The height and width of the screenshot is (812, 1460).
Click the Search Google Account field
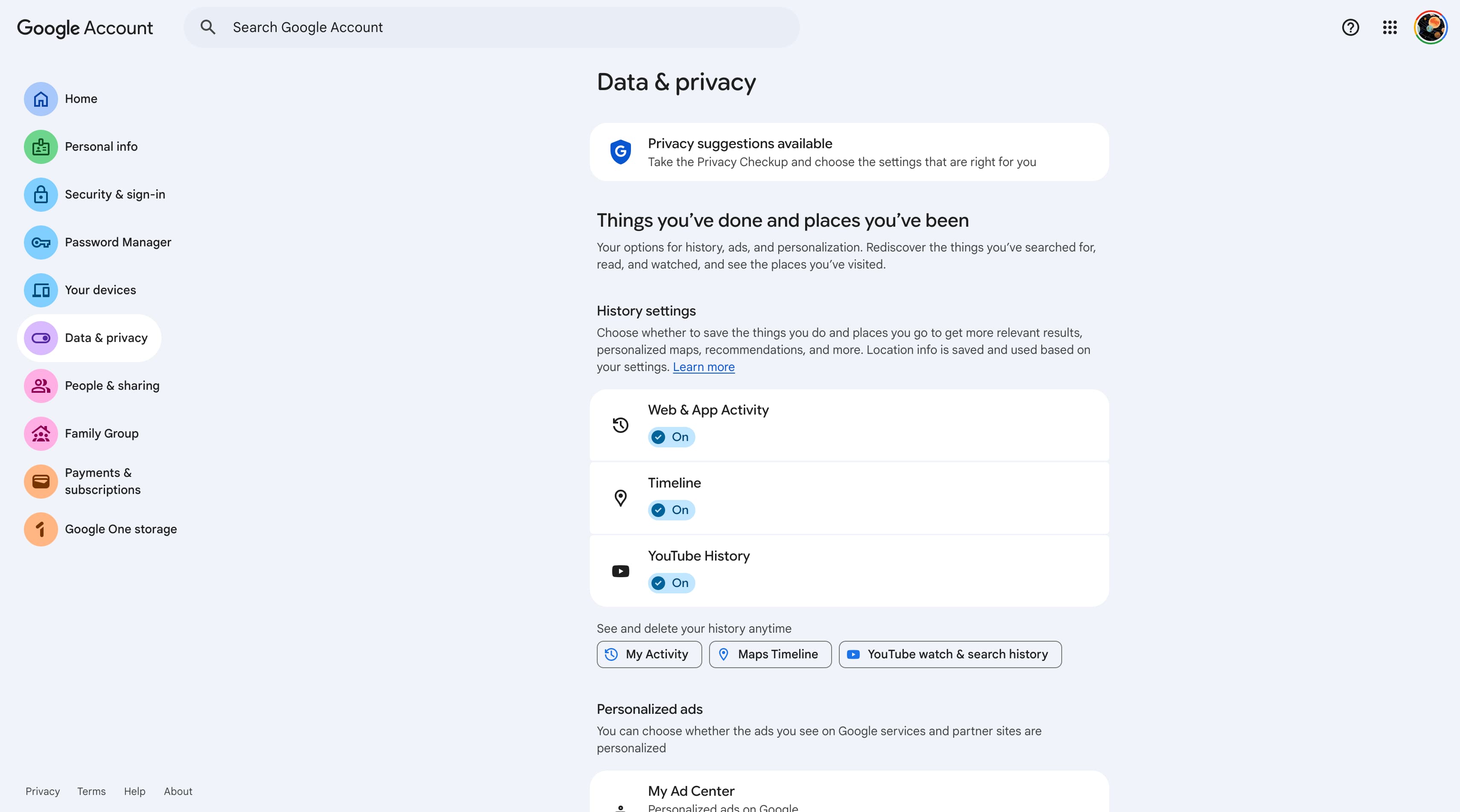[x=491, y=27]
